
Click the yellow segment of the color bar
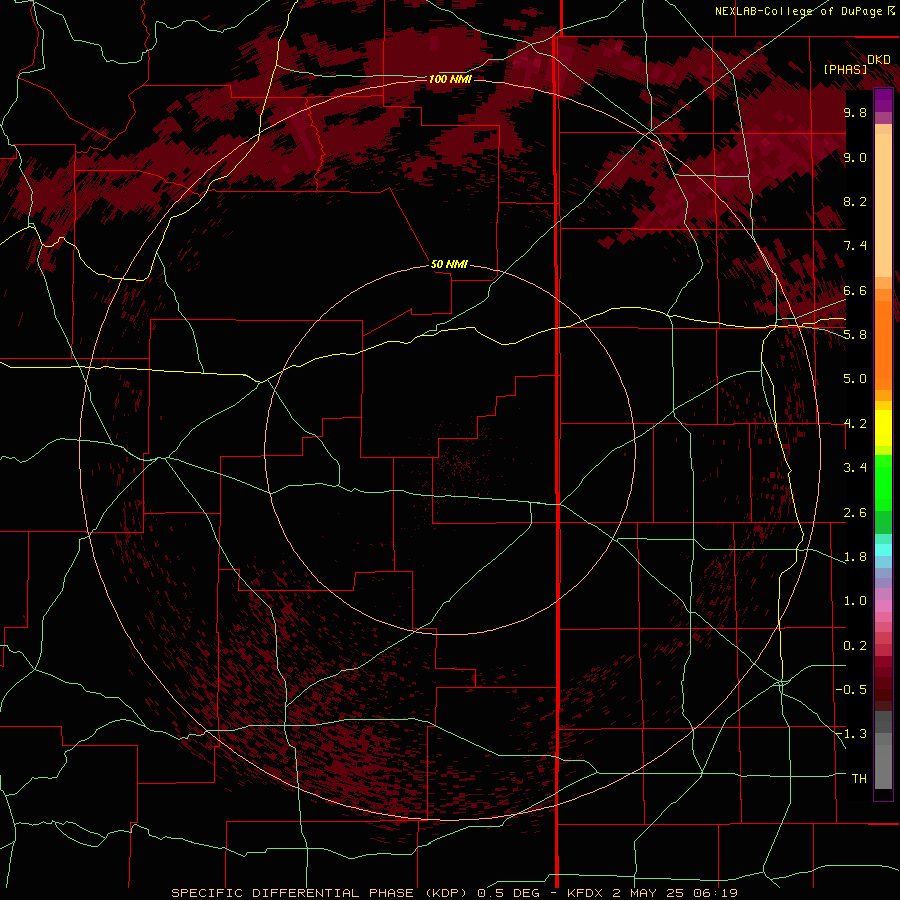coord(883,428)
